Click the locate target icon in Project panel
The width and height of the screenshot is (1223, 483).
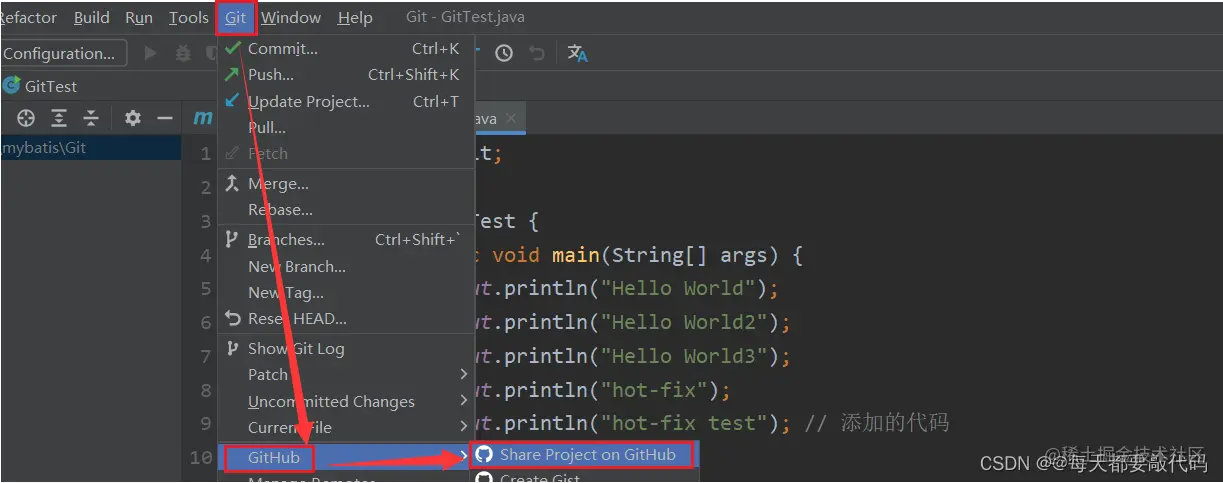coord(26,118)
